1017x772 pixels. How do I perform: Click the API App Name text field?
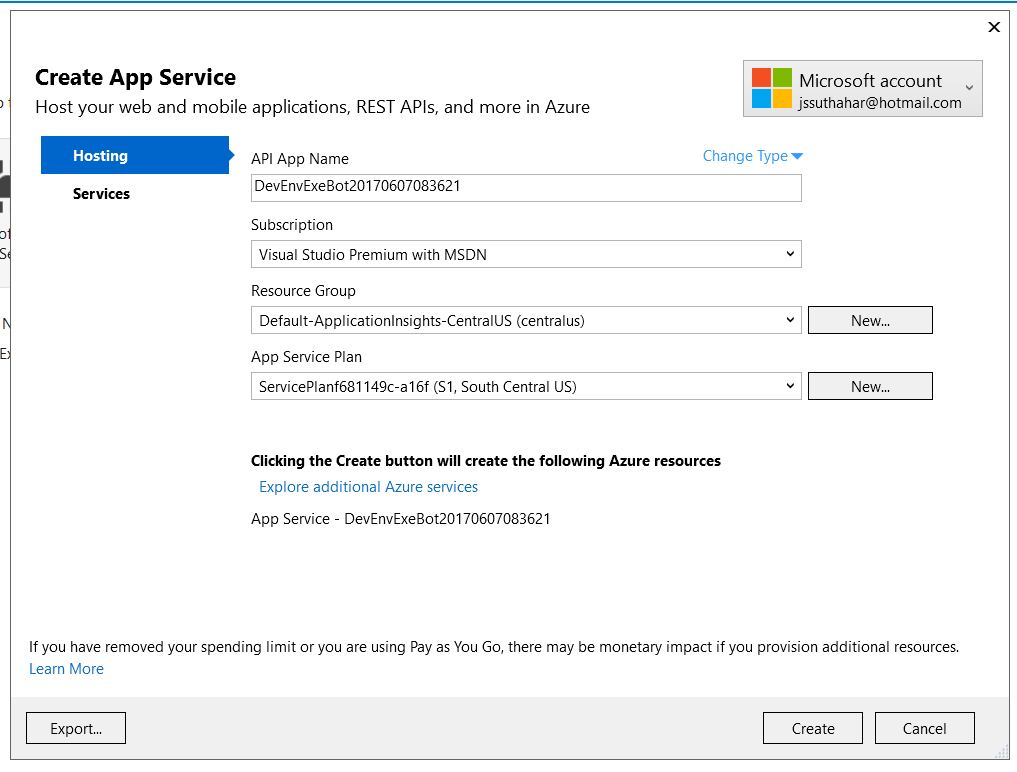pyautogui.click(x=526, y=187)
